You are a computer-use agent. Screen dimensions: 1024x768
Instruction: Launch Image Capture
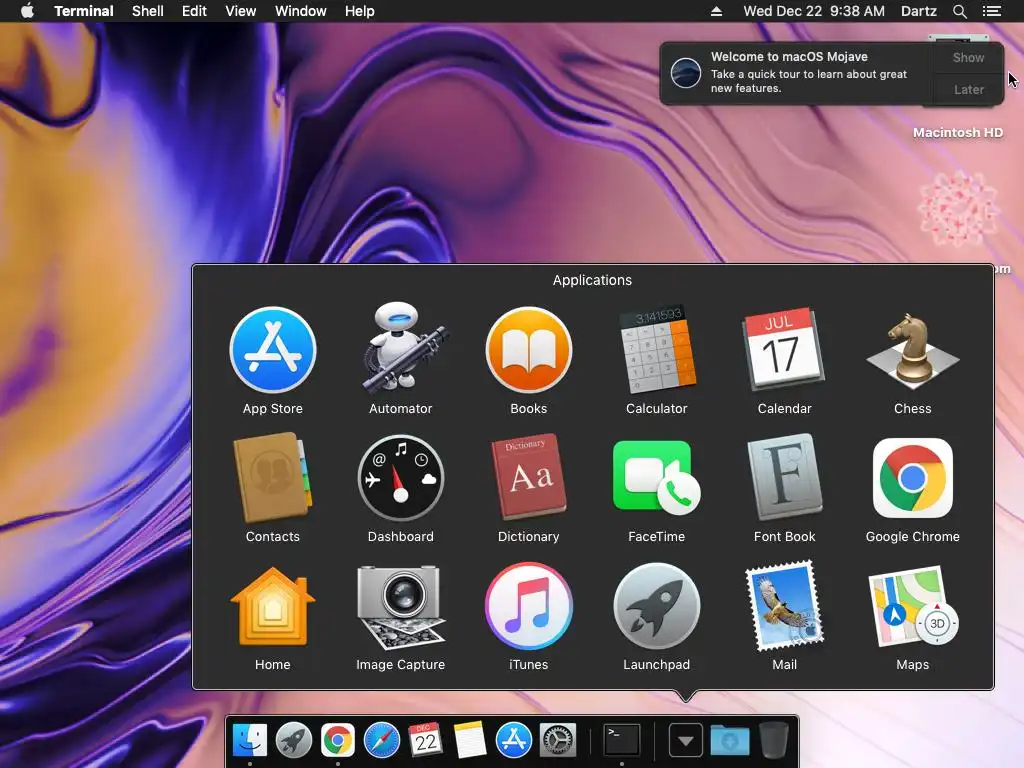(x=400, y=607)
